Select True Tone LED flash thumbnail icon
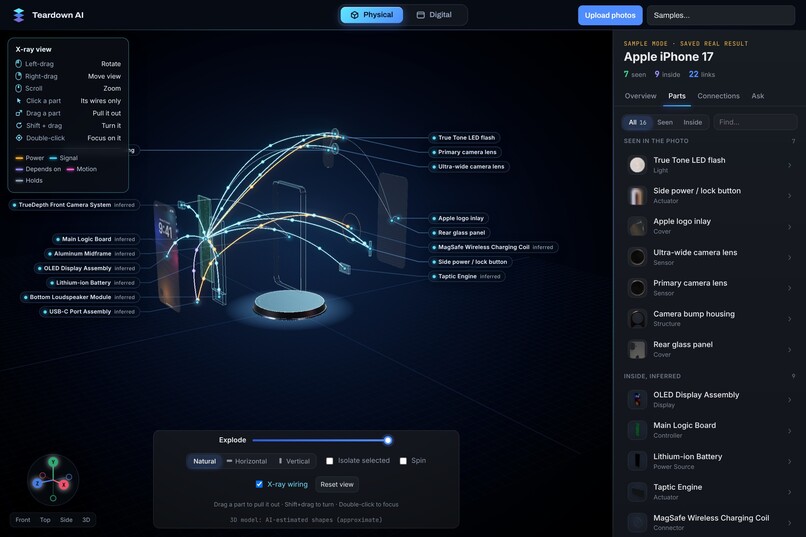The image size is (806, 537). [637, 165]
